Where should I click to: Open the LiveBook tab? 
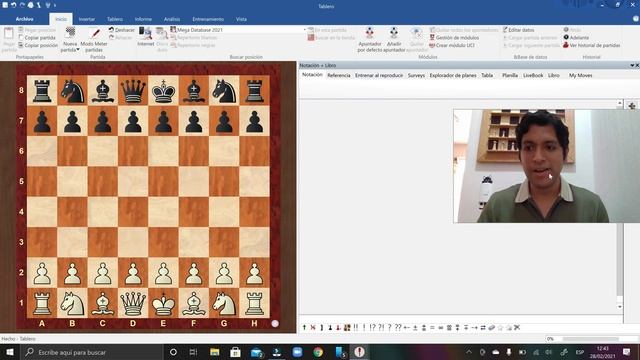click(533, 76)
